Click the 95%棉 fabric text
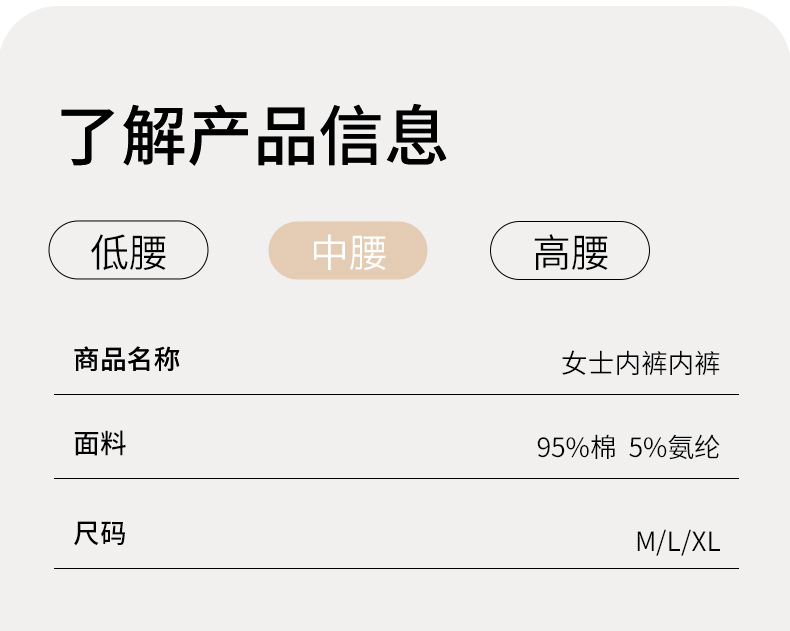Image resolution: width=790 pixels, height=631 pixels. 576,447
